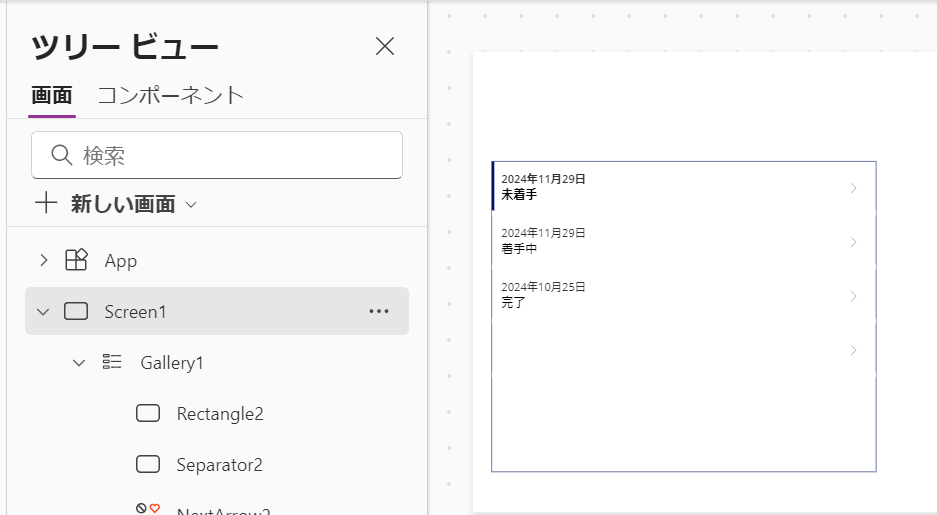Close the ツリー ビュー panel

385,46
